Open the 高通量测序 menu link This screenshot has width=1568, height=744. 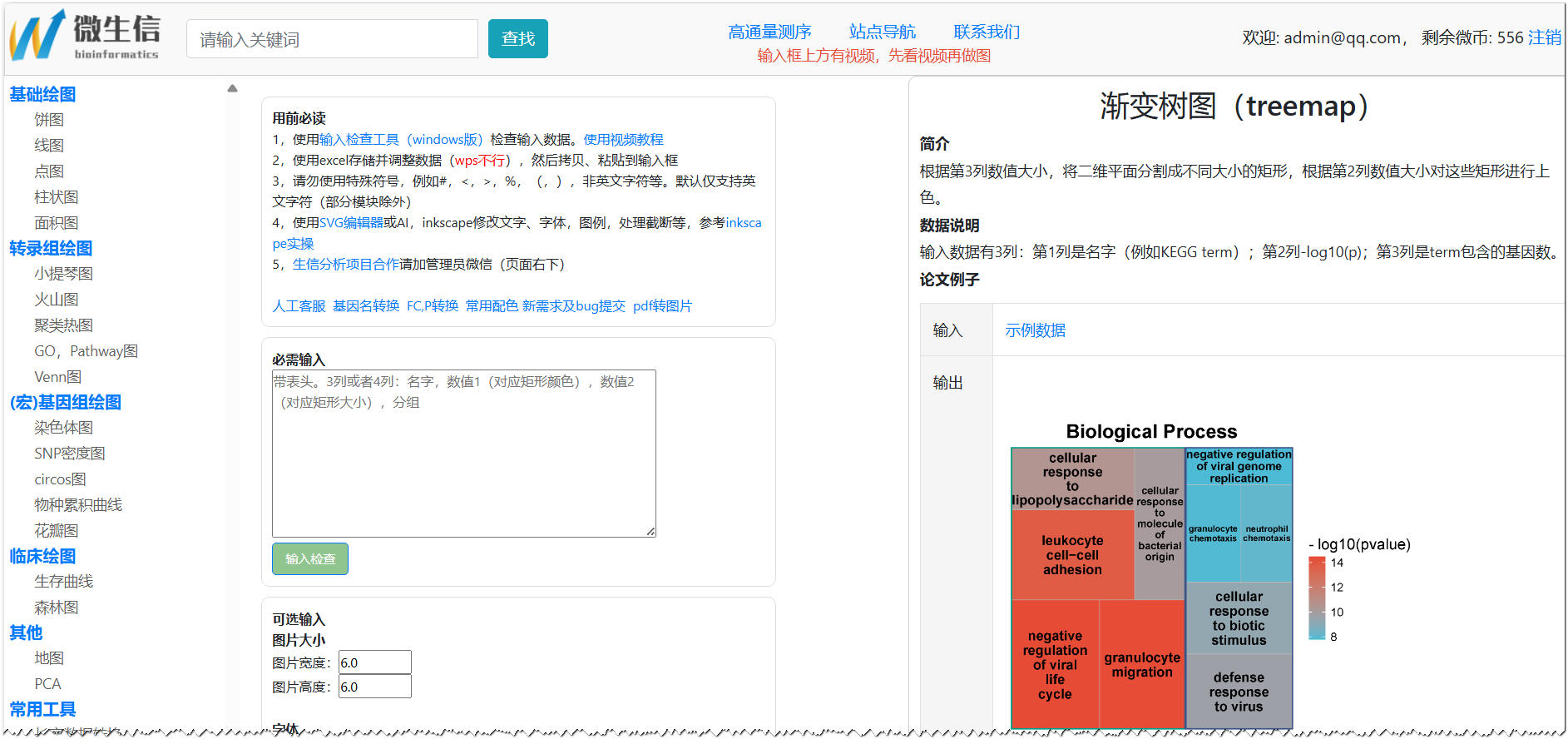(x=769, y=32)
